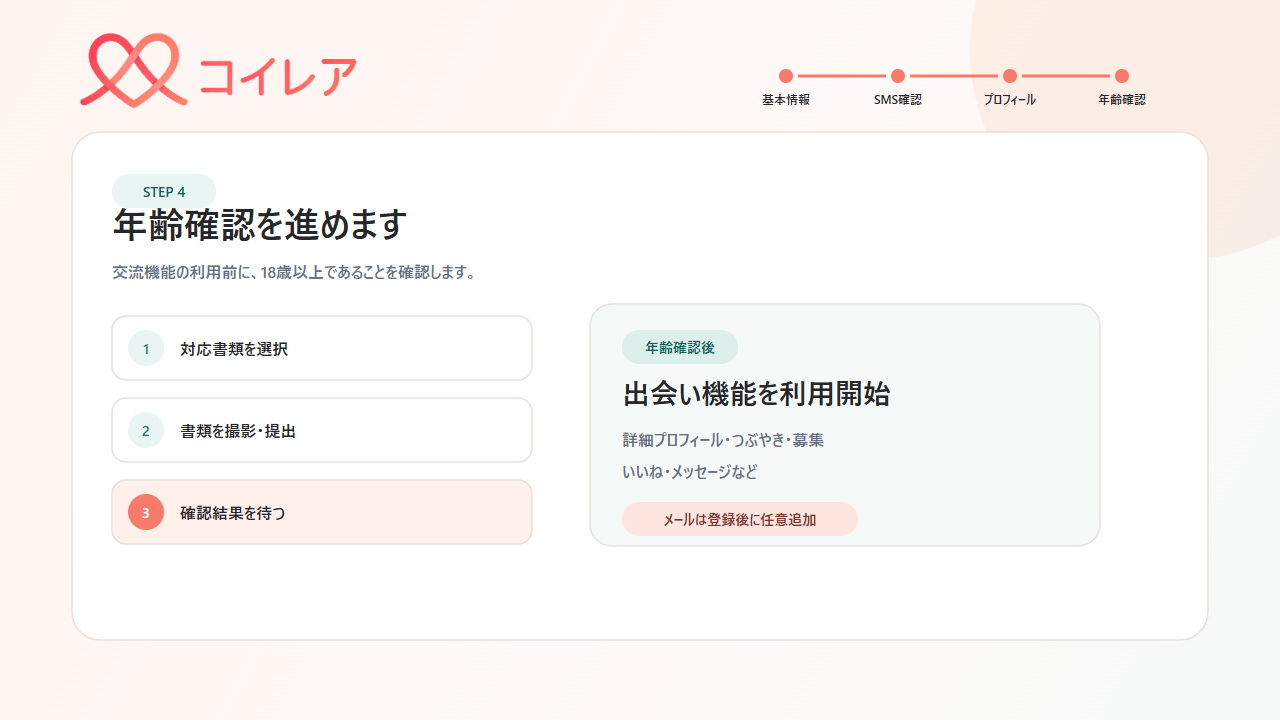
Task: Open the 書類を撮影・提出 step row
Action: 322,430
